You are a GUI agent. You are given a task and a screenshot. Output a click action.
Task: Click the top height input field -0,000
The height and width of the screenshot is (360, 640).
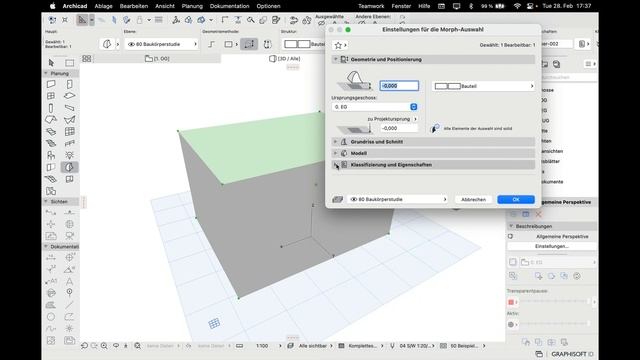[x=399, y=86]
